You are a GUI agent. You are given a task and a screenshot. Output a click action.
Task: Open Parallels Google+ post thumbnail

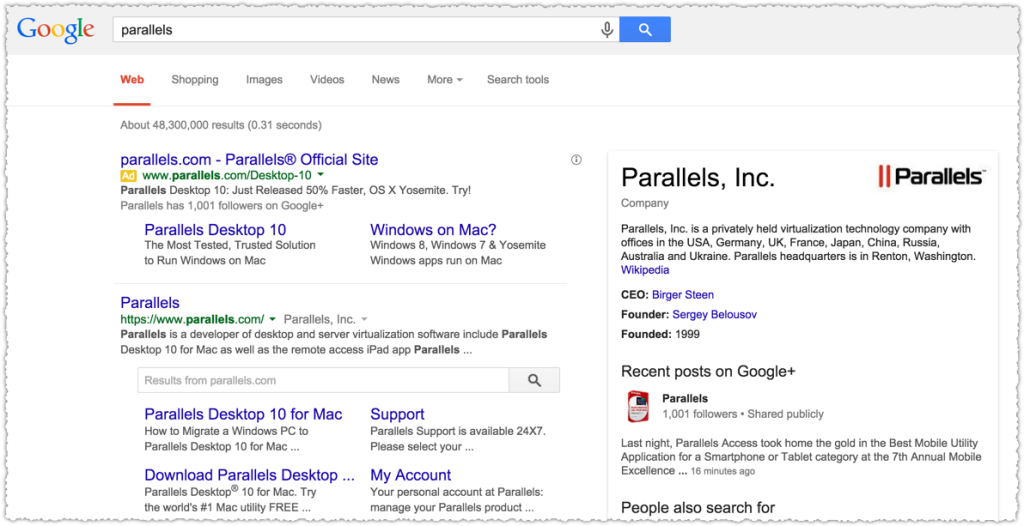pos(638,406)
